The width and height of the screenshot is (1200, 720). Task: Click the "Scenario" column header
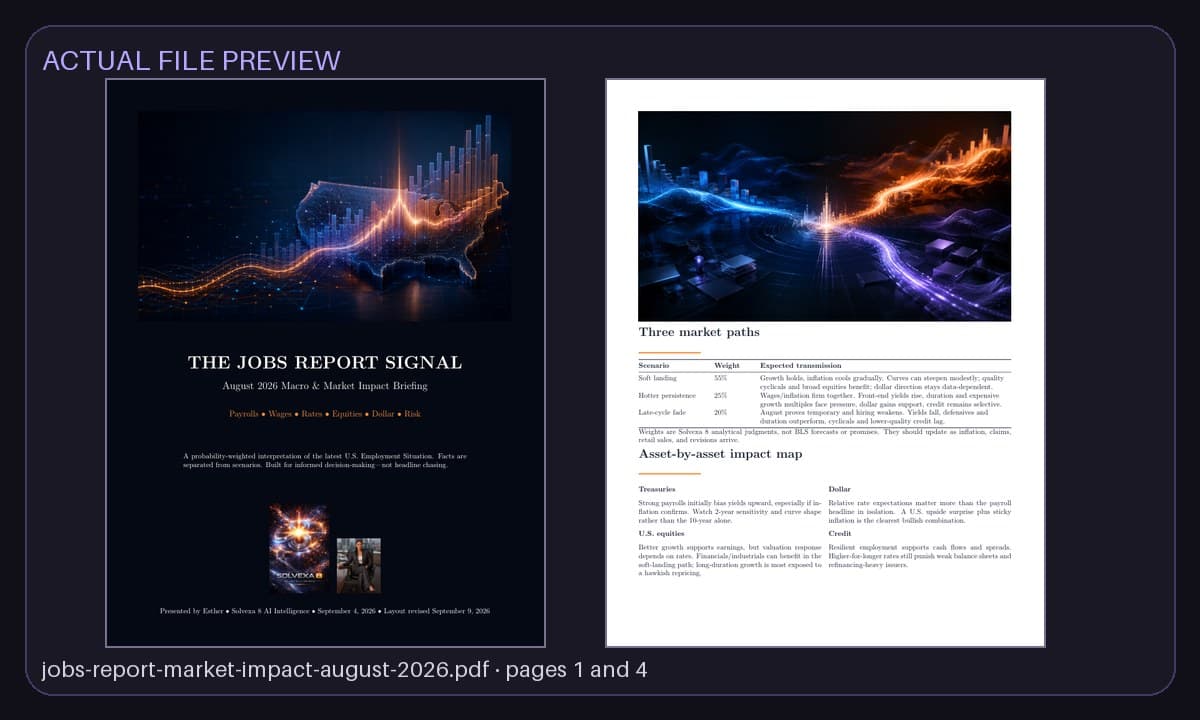[654, 366]
